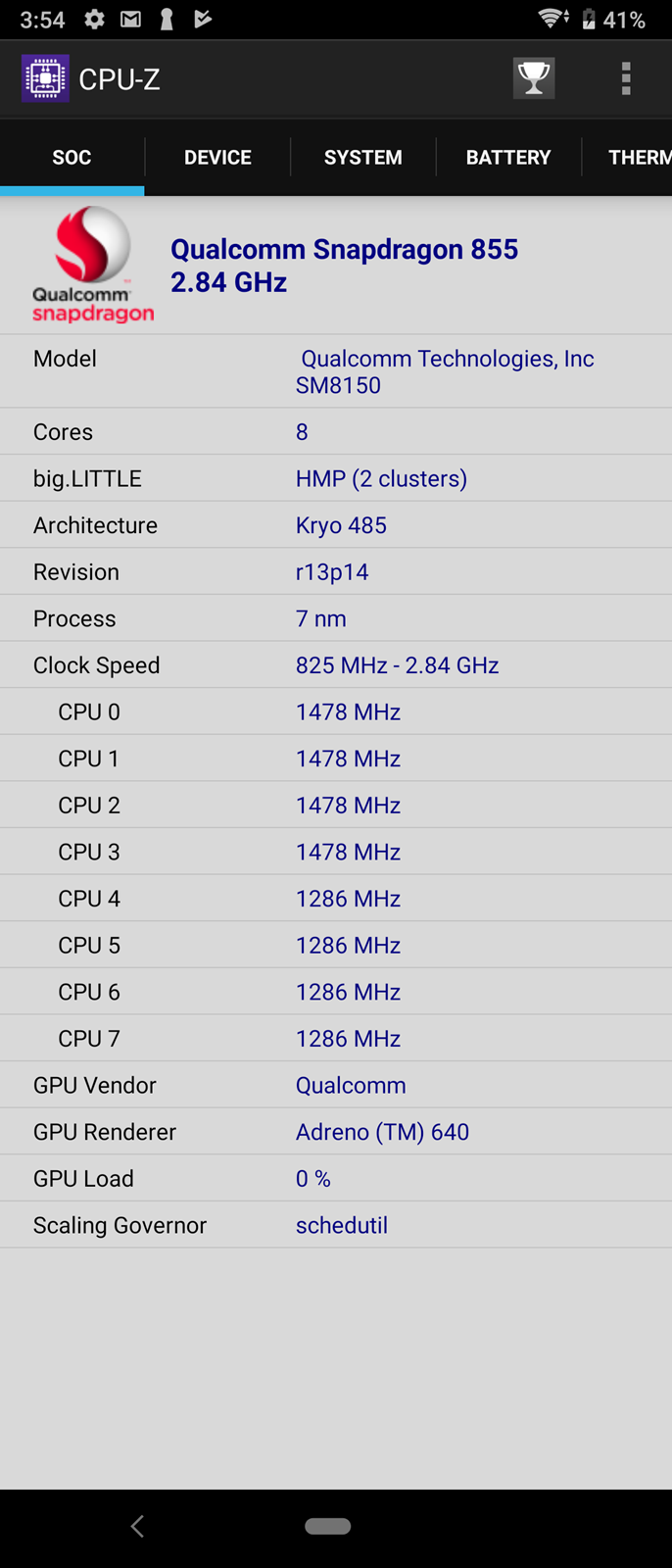Tap the CPU-Z app logo icon
672x1568 pixels.
[45, 78]
